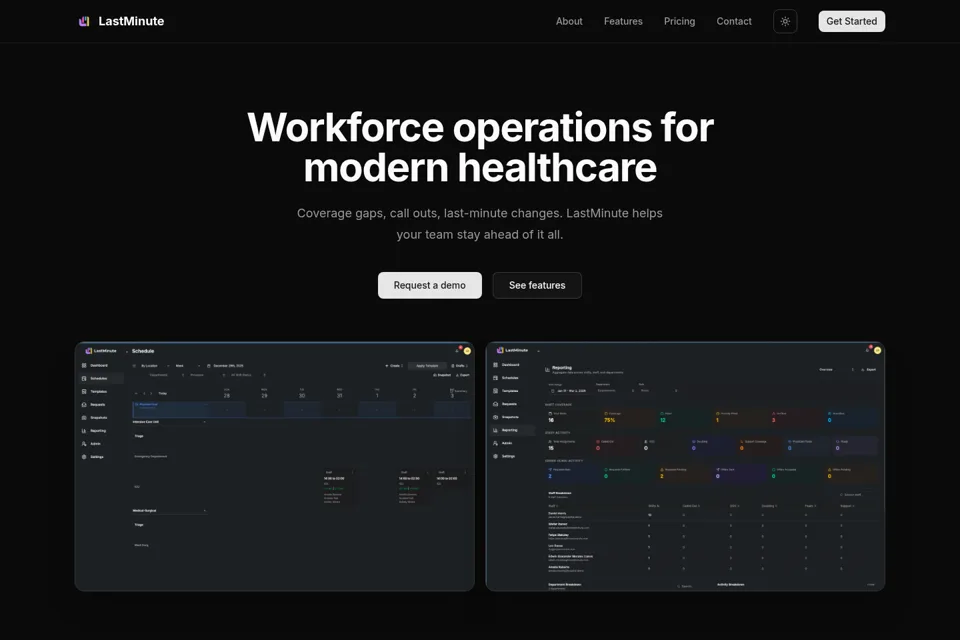Click Settings gear in Schedule preview sidebar
960x640 pixels.
[x=84, y=457]
